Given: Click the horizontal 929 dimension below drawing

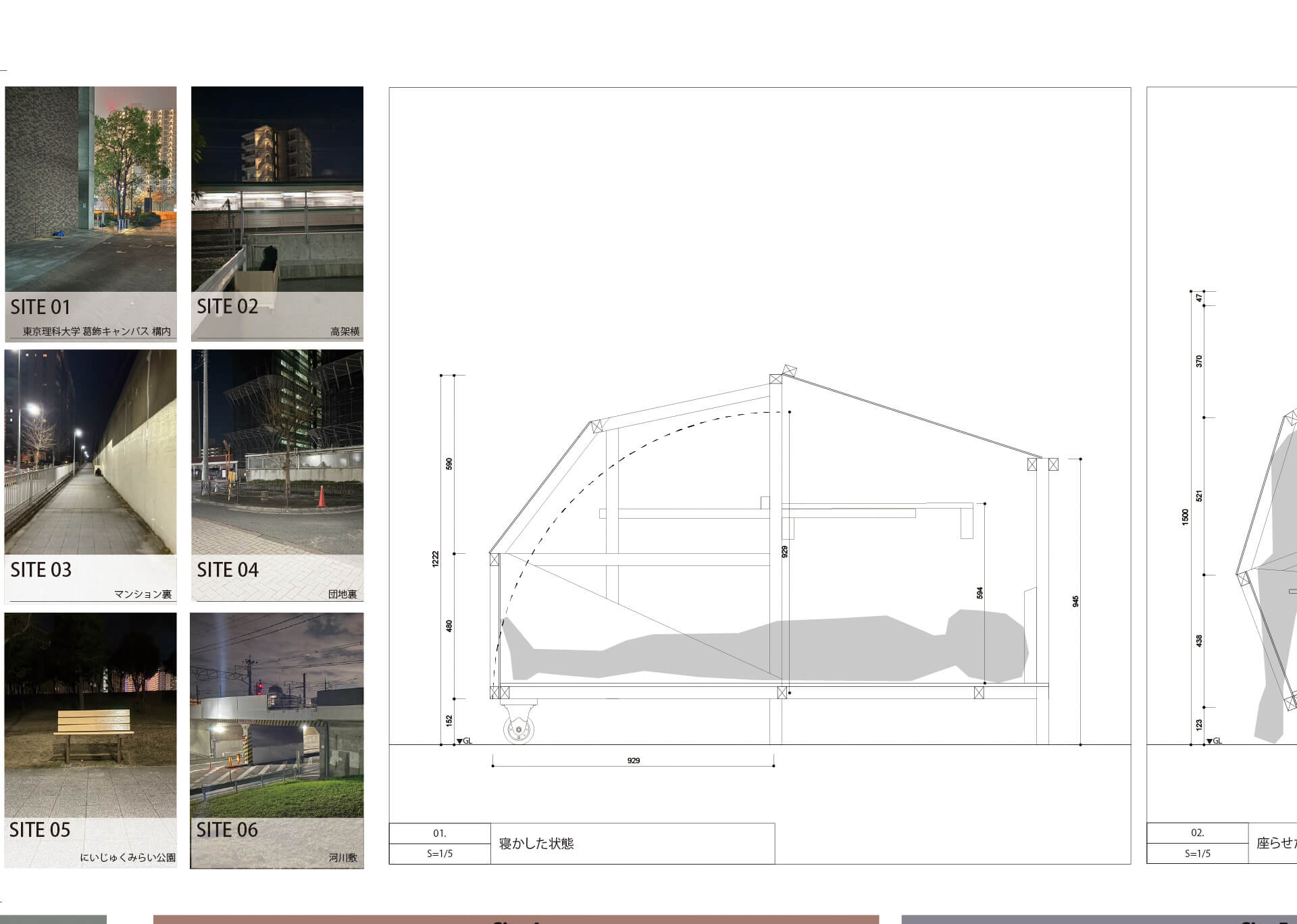Looking at the screenshot, I should point(633,761).
